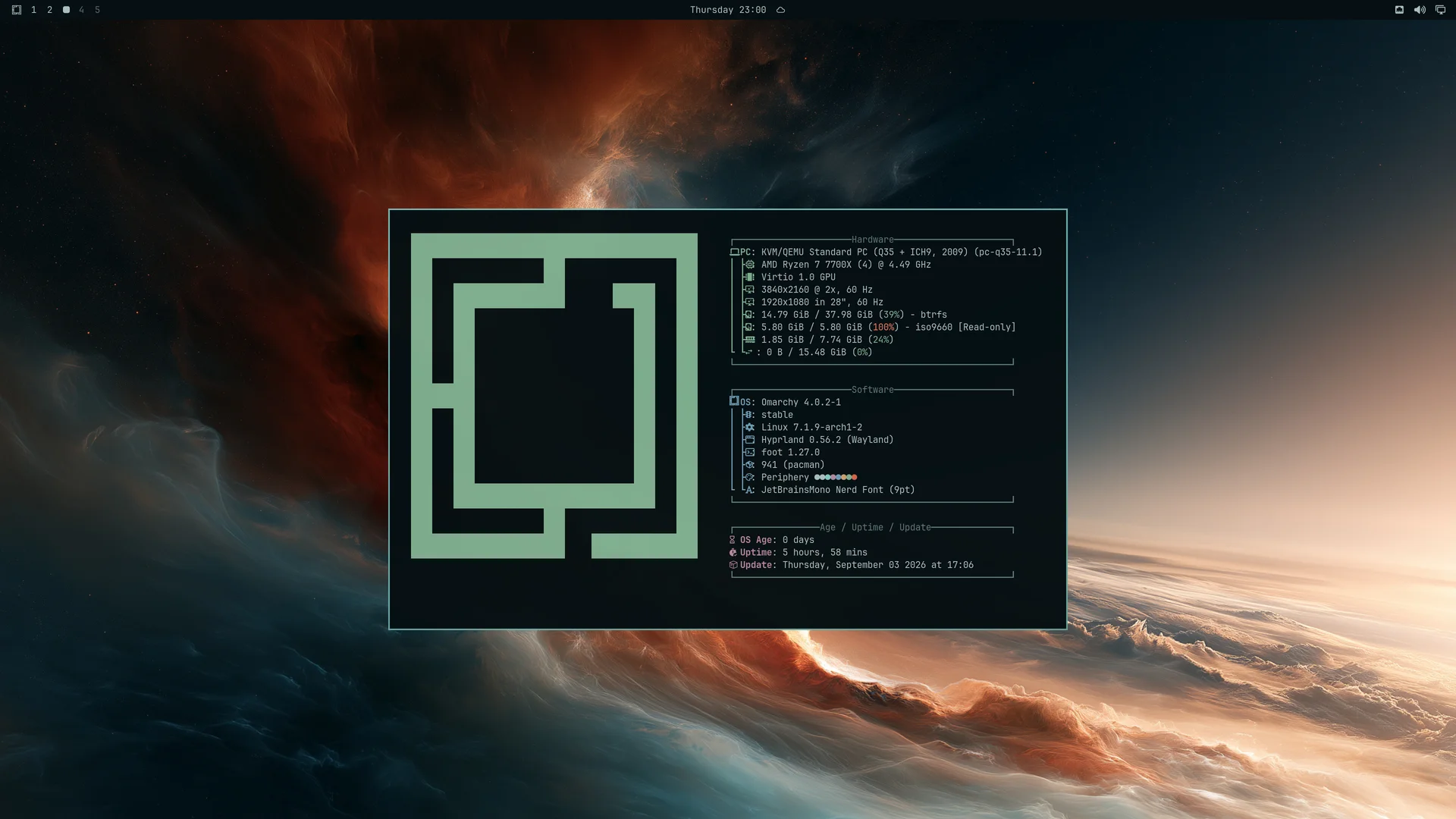Click the Thursday 23:00 clock
The width and height of the screenshot is (1456, 819).
click(x=727, y=10)
